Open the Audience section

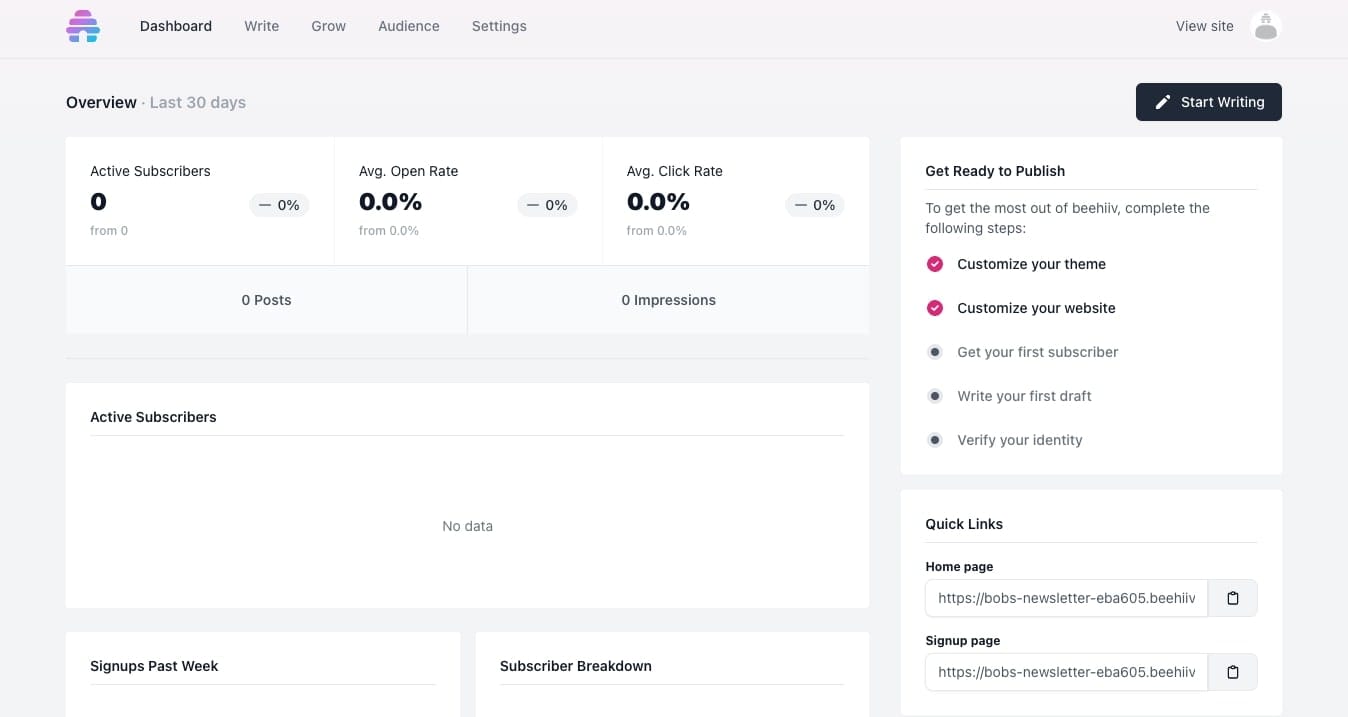click(x=408, y=26)
